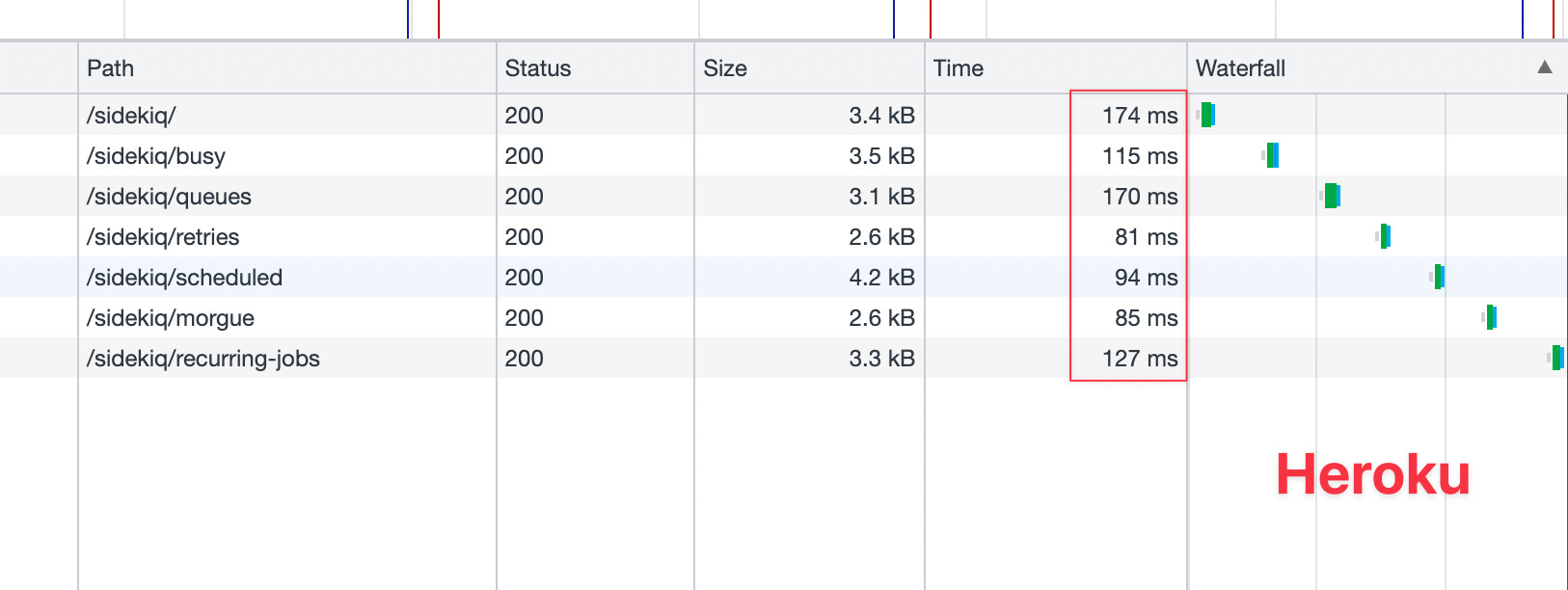Click the waterfall bar for /sidekiq/retries
This screenshot has width=1568, height=590.
pyautogui.click(x=1385, y=236)
